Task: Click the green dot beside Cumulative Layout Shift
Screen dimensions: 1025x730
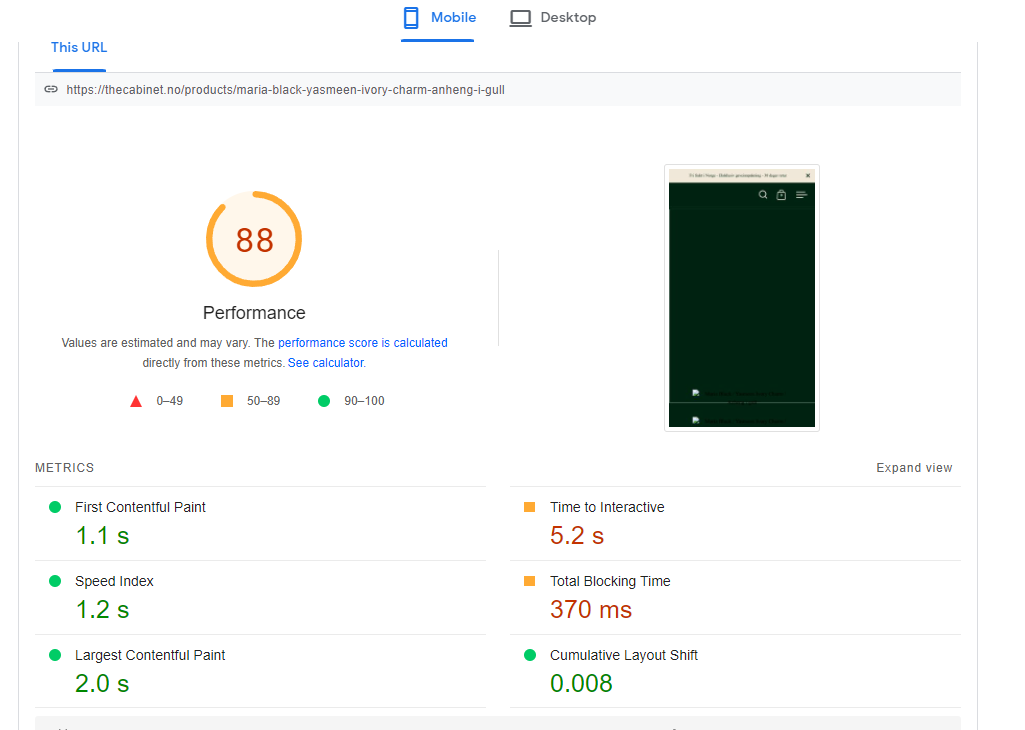Action: [532, 655]
